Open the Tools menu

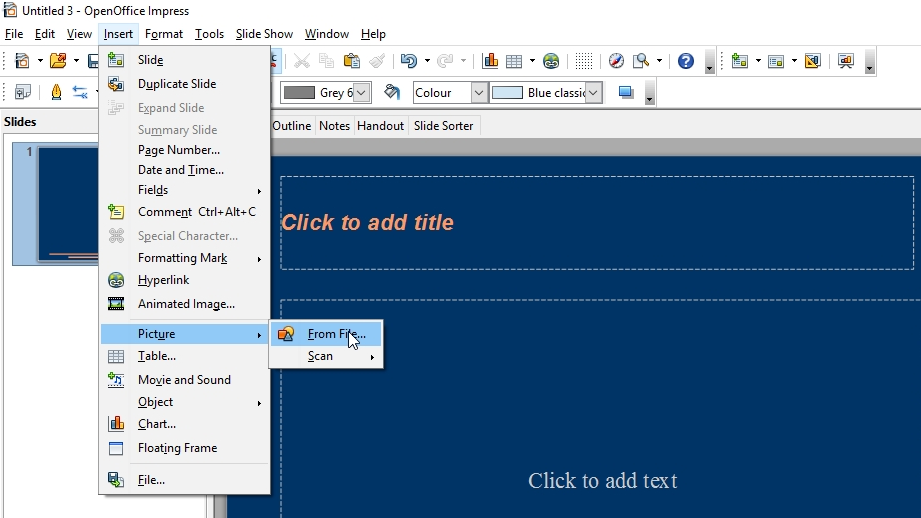coord(209,34)
